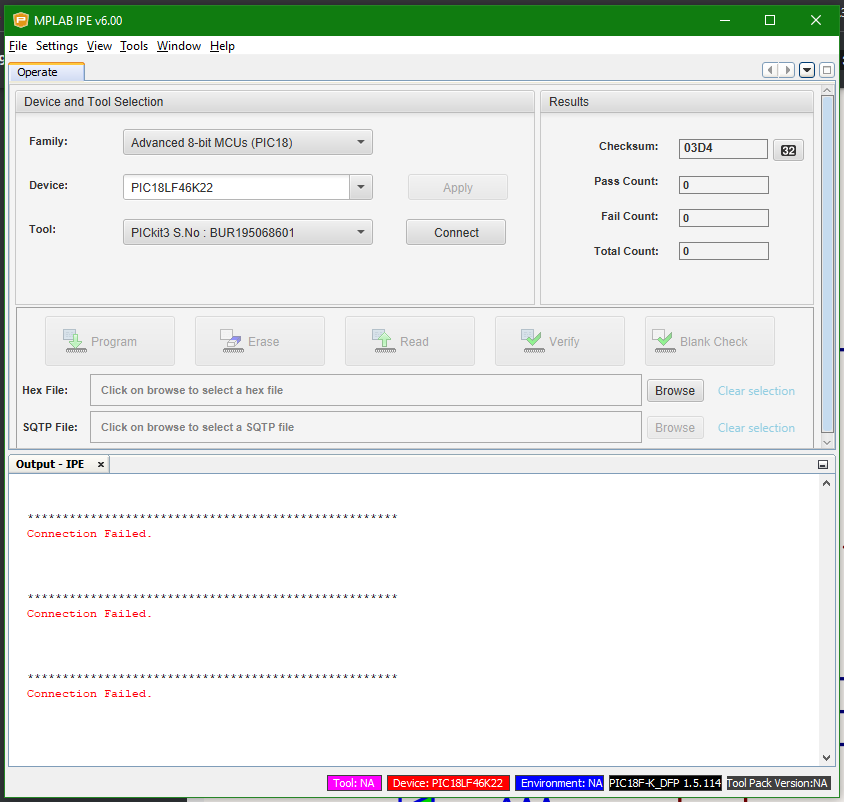The width and height of the screenshot is (844, 802).
Task: Click the Hex File path field
Action: [x=365, y=390]
